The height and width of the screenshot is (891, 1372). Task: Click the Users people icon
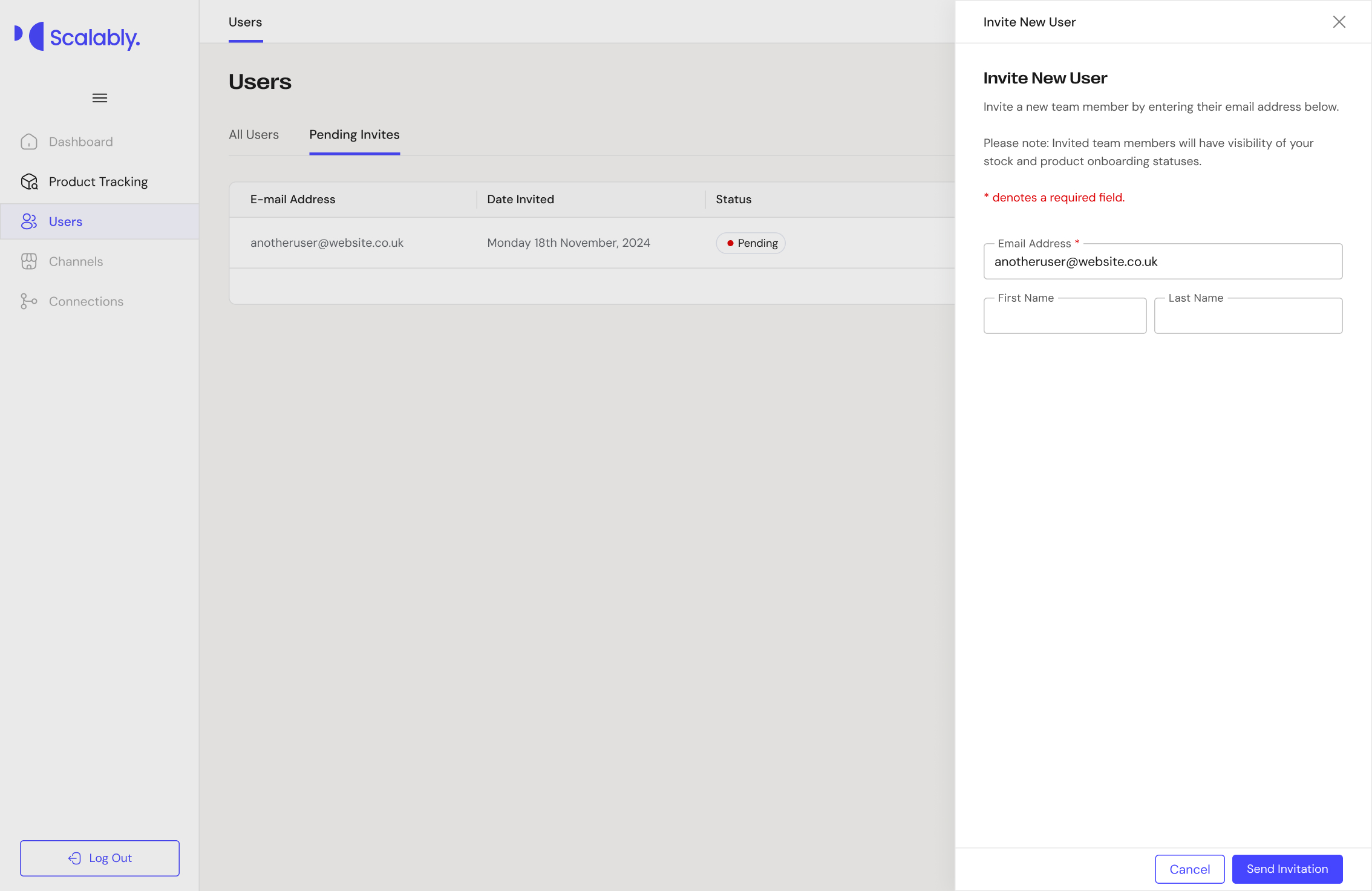[x=29, y=221]
